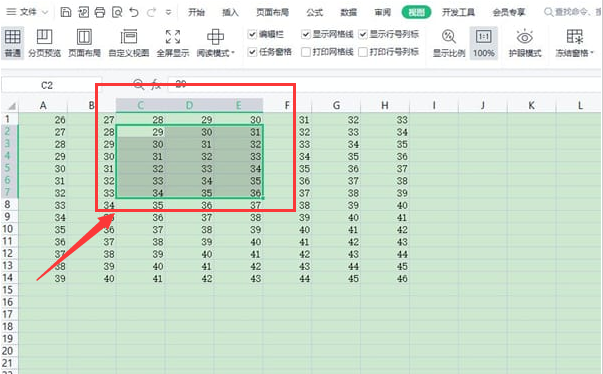Open 分页预览 page break preview
Viewport: 603px width, 374px height.
tap(44, 43)
